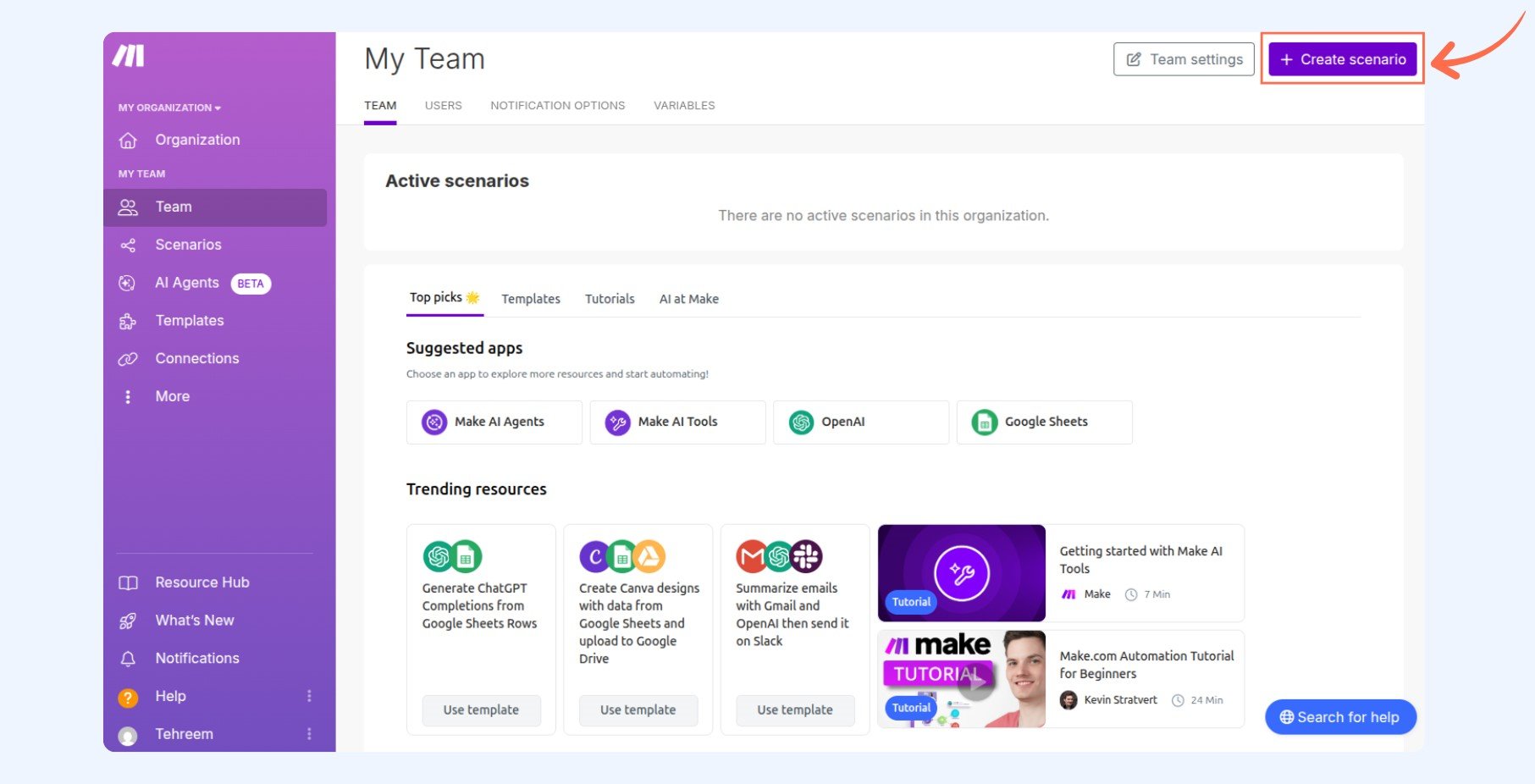This screenshot has height=784, width=1535.
Task: Open options menu next to Tehreem
Action: (x=309, y=734)
